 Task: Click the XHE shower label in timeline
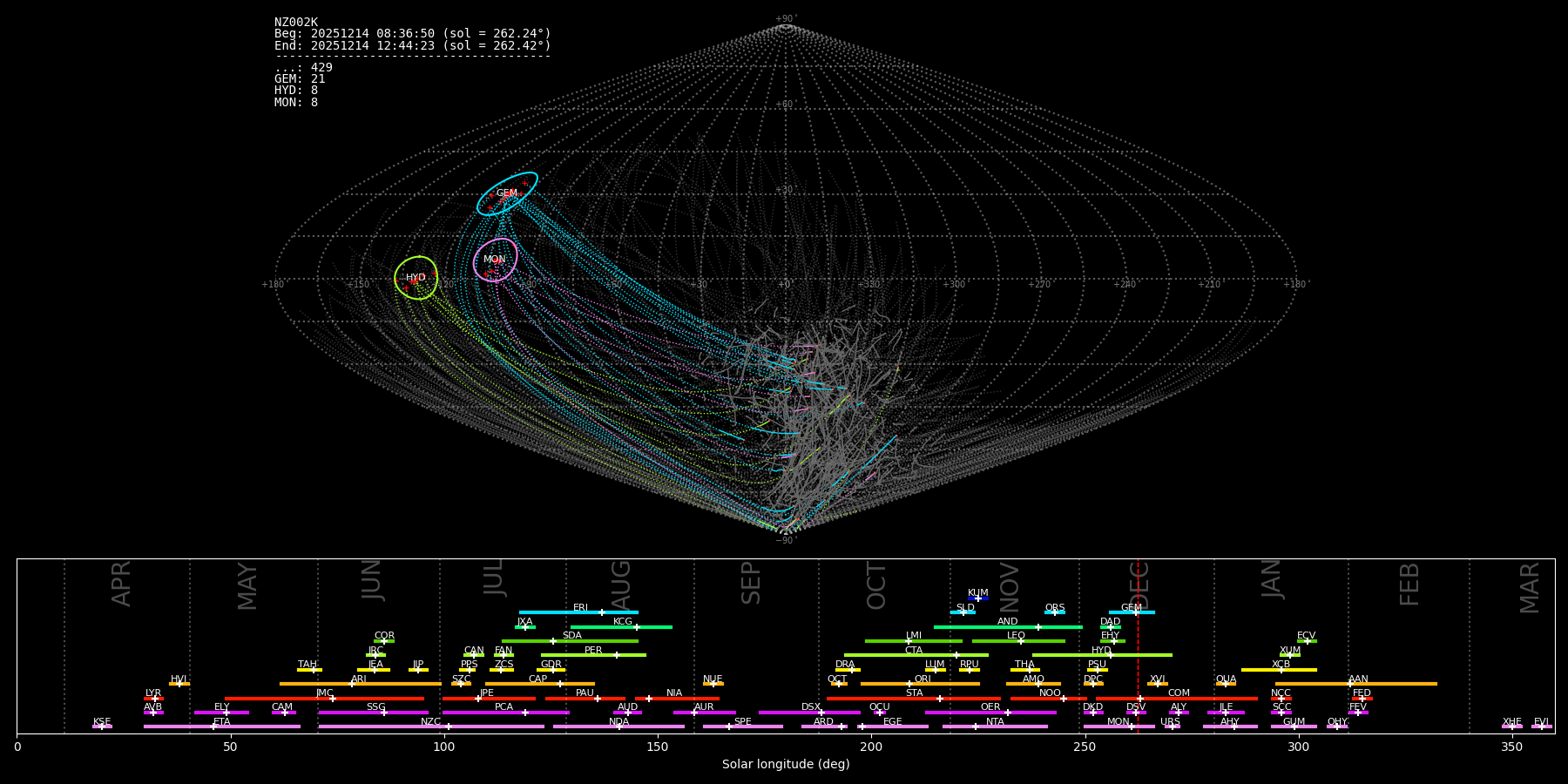pos(1512,722)
